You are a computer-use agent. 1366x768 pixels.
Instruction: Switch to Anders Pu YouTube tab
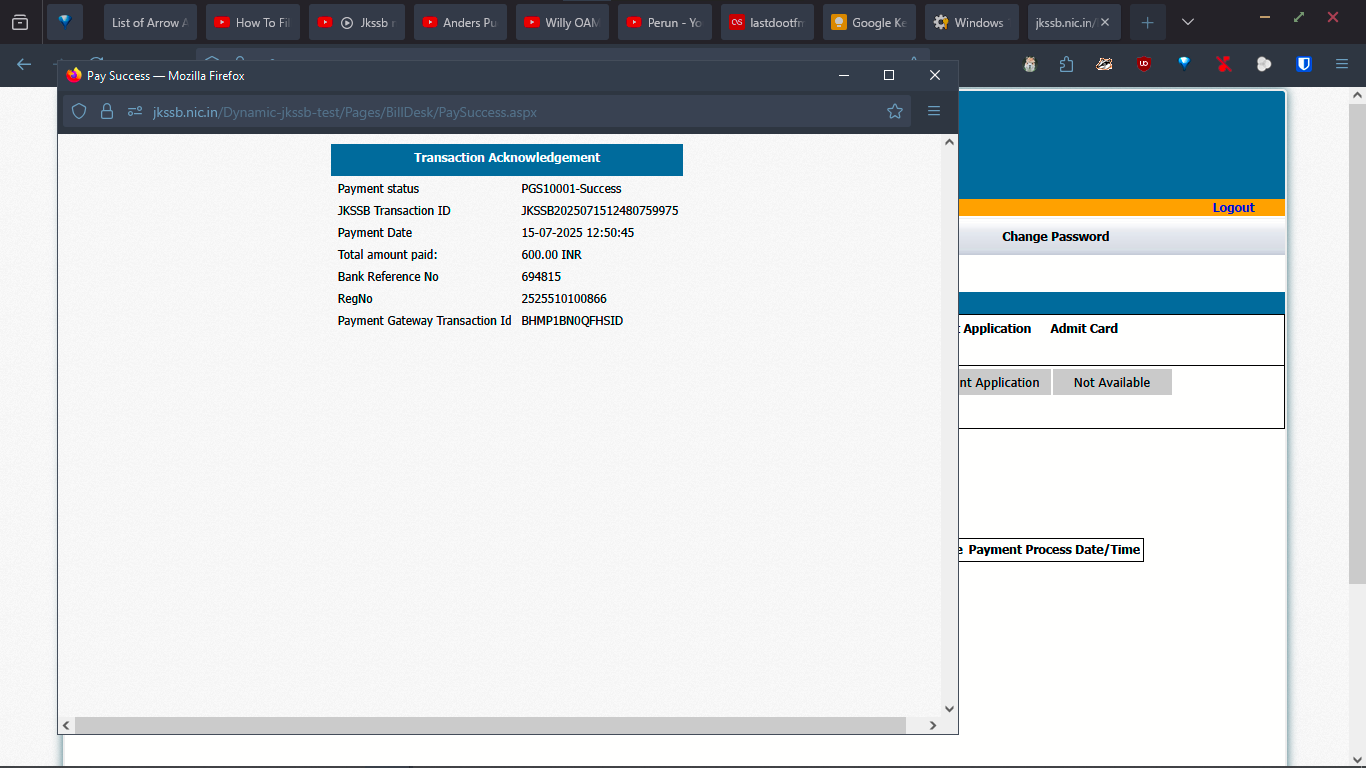[x=460, y=22]
